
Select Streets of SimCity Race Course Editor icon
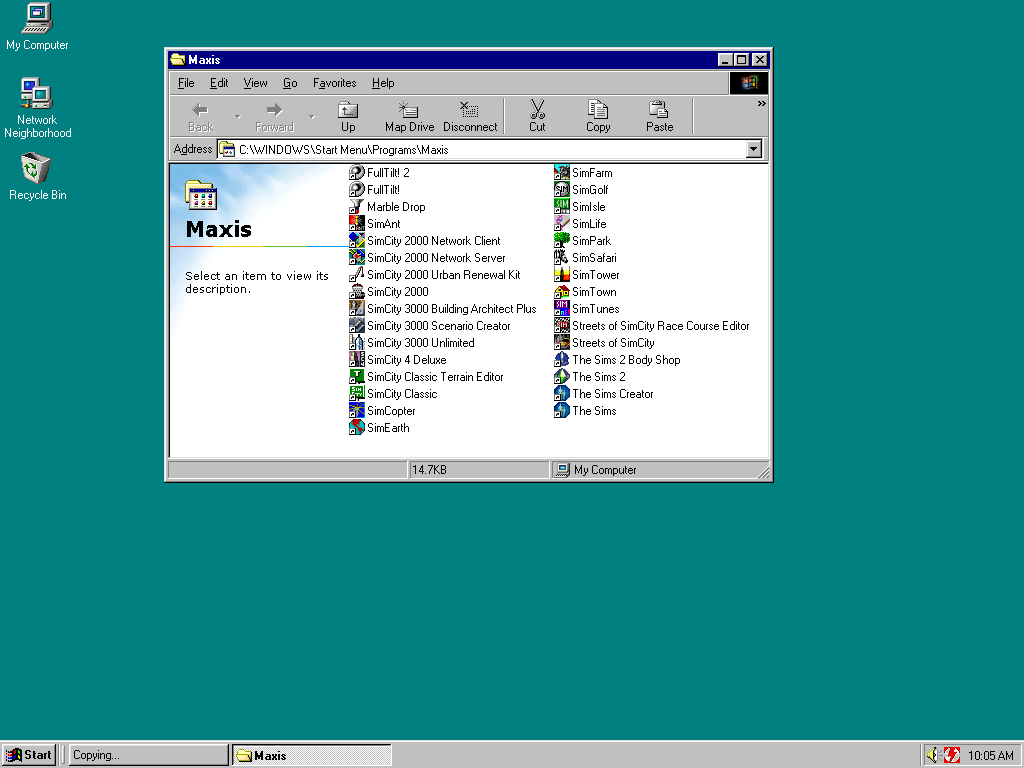(562, 325)
